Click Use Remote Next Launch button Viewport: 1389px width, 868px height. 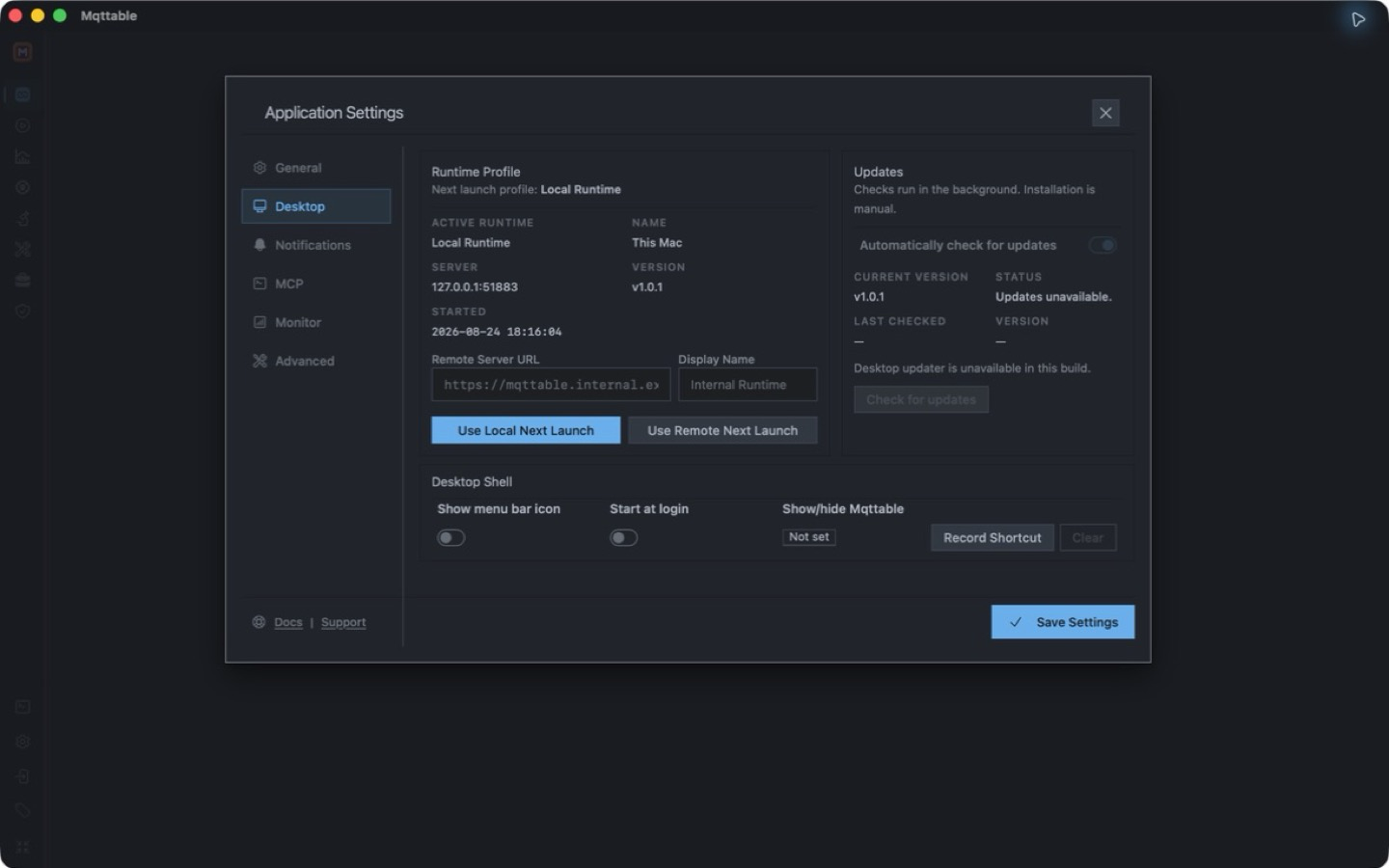tap(722, 430)
